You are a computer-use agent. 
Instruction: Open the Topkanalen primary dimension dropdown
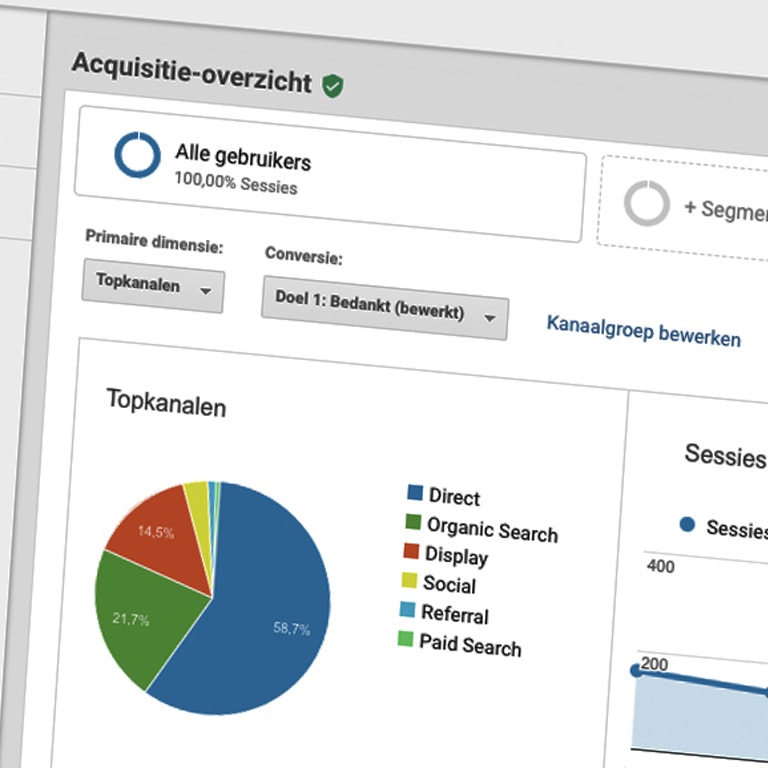tap(153, 286)
